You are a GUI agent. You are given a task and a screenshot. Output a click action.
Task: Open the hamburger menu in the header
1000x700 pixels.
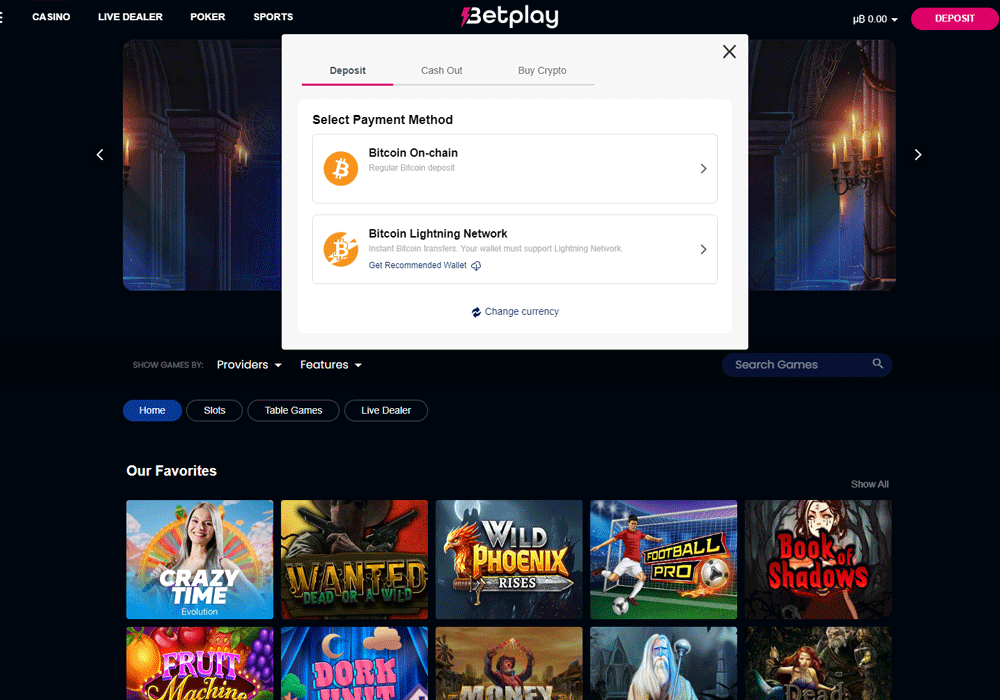coord(2,17)
